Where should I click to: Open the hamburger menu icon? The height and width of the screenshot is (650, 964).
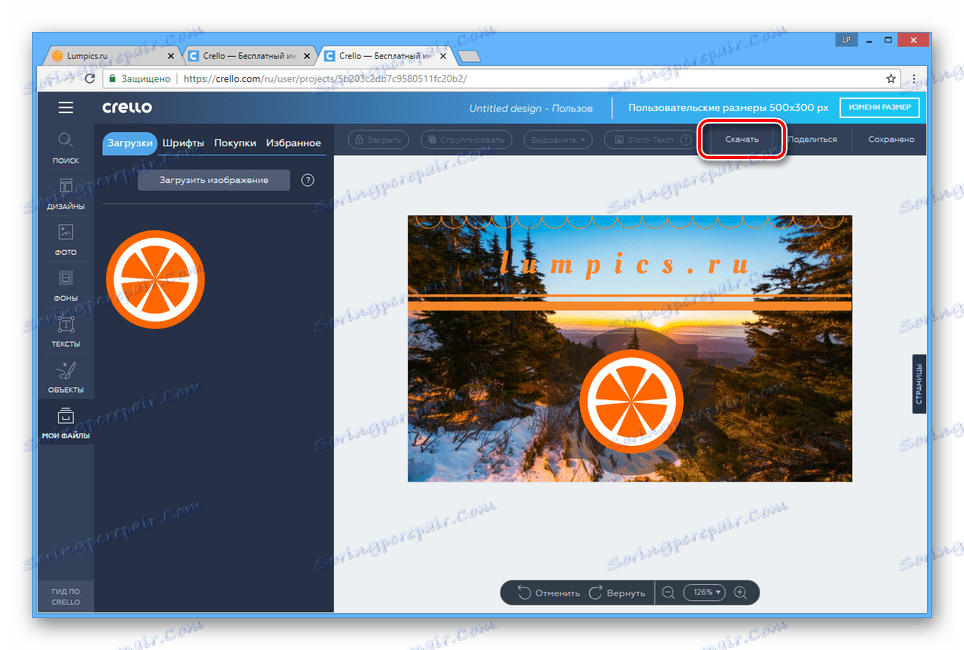[x=66, y=108]
